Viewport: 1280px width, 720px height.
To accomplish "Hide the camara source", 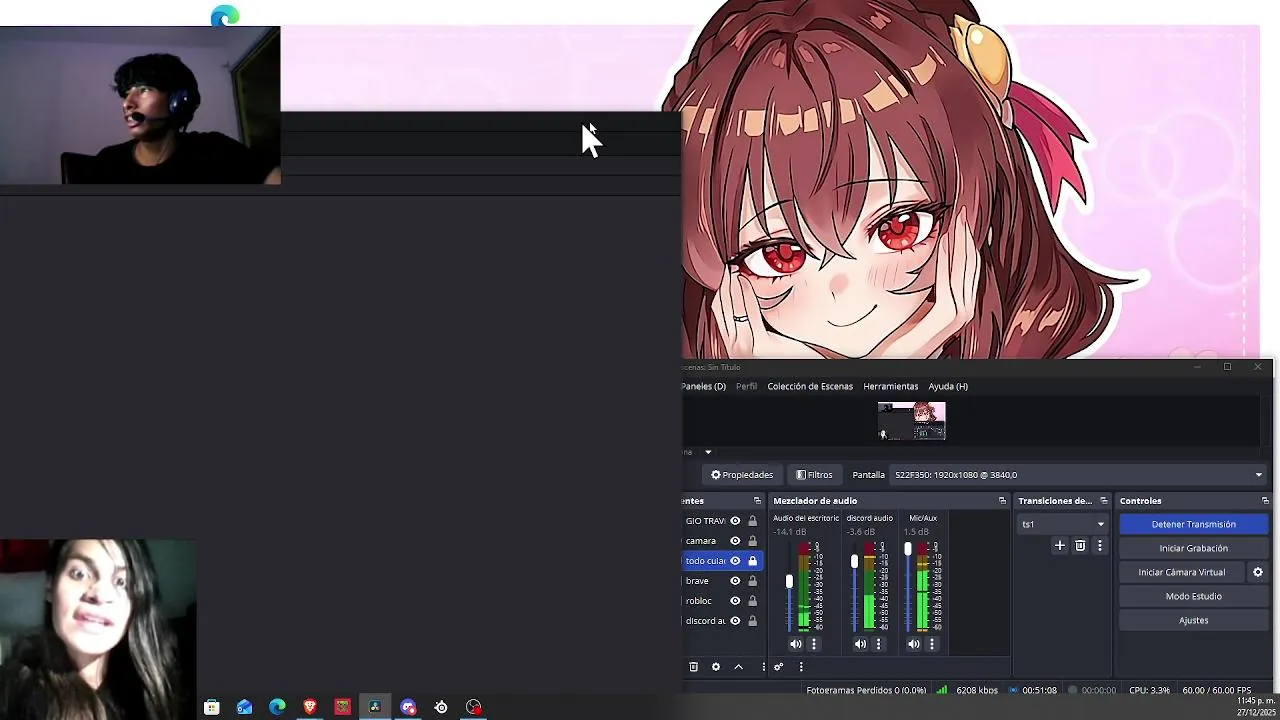I will point(735,540).
